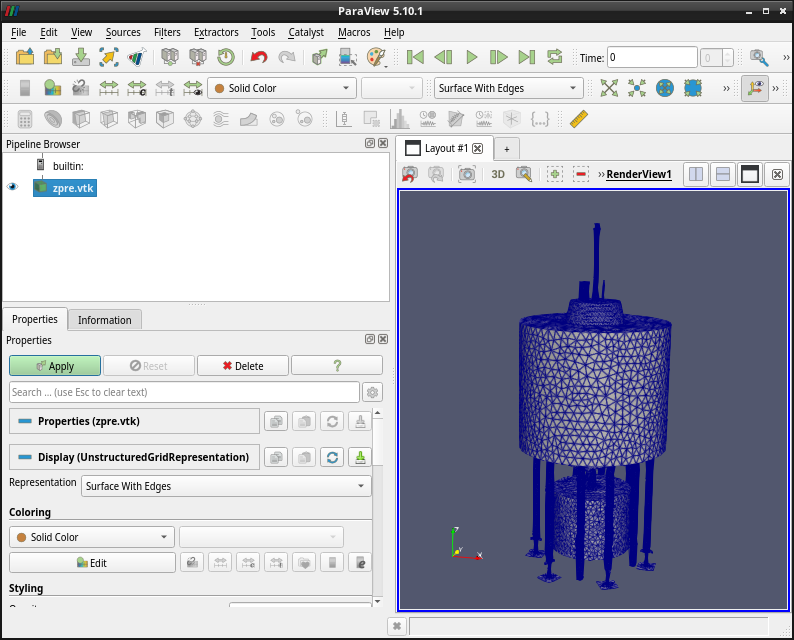Click the Reset Camera icon
Screen dimensions: 794x640
609,88
